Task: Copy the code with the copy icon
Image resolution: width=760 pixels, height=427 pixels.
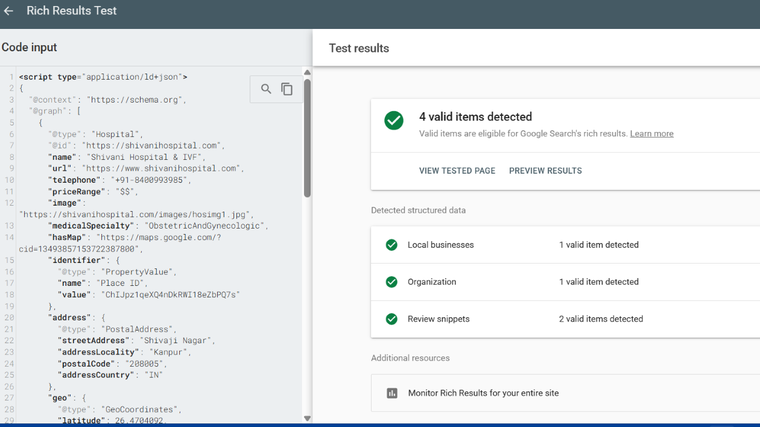Action: (287, 89)
